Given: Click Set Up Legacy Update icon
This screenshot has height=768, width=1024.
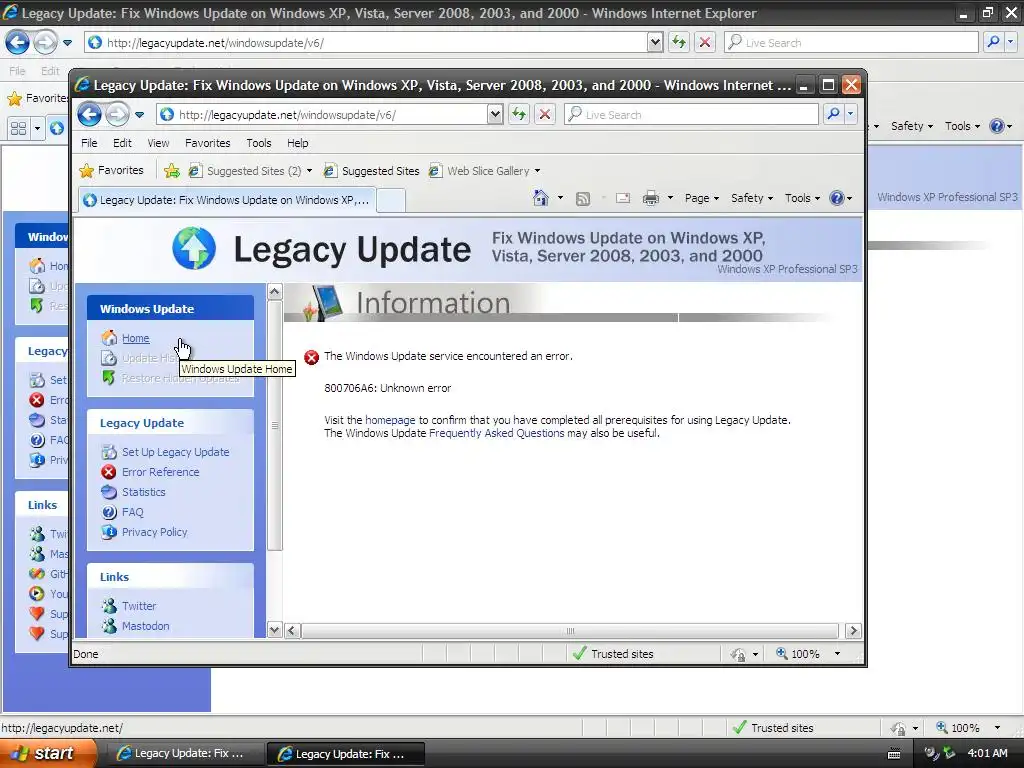Looking at the screenshot, I should tap(109, 452).
